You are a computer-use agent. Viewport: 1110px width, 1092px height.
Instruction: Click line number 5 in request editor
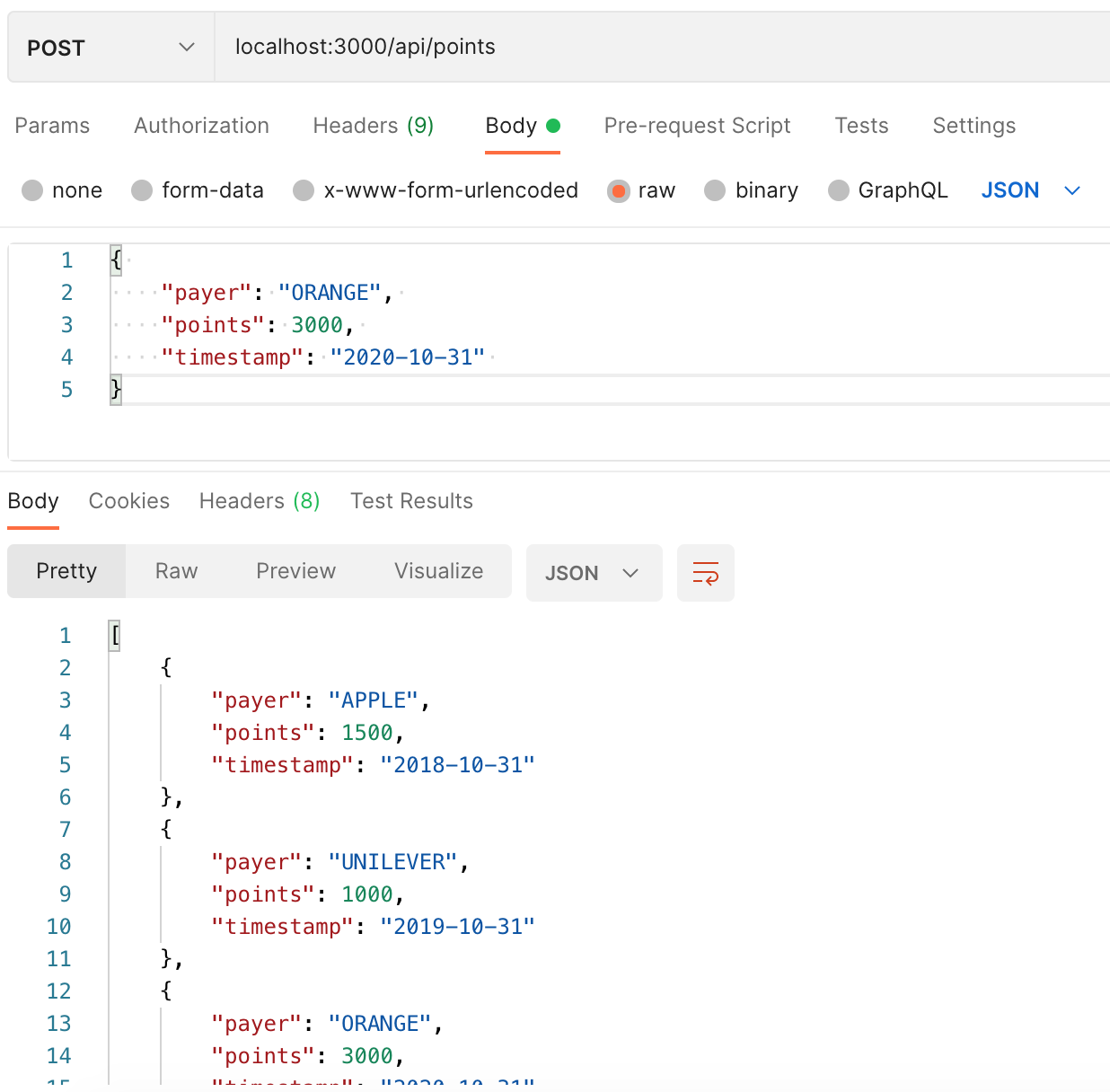tap(66, 390)
